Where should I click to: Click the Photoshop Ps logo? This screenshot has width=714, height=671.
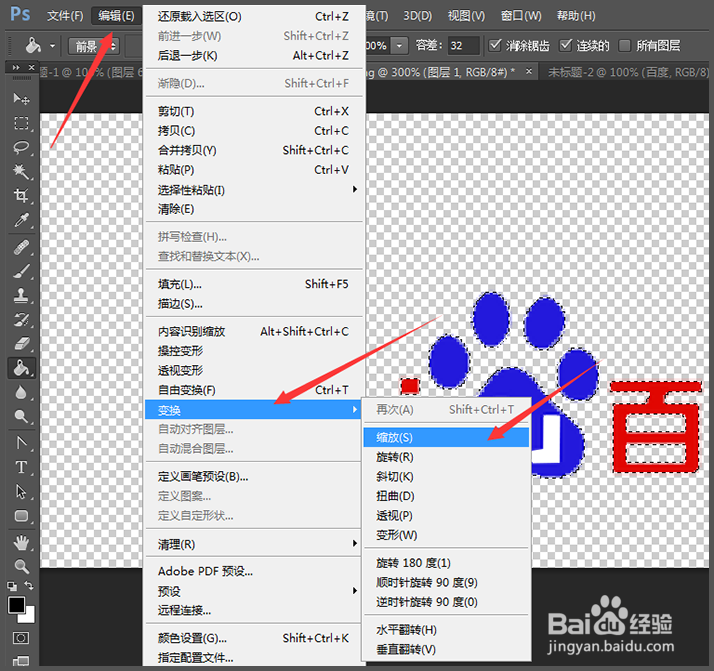coord(20,15)
